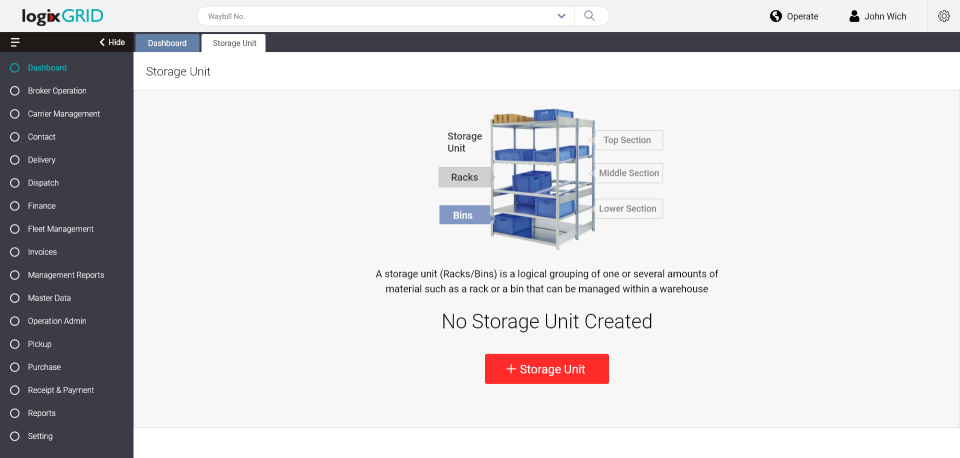This screenshot has height=458, width=960.
Task: Click the circle icon beside Dashboard
Action: coord(15,68)
